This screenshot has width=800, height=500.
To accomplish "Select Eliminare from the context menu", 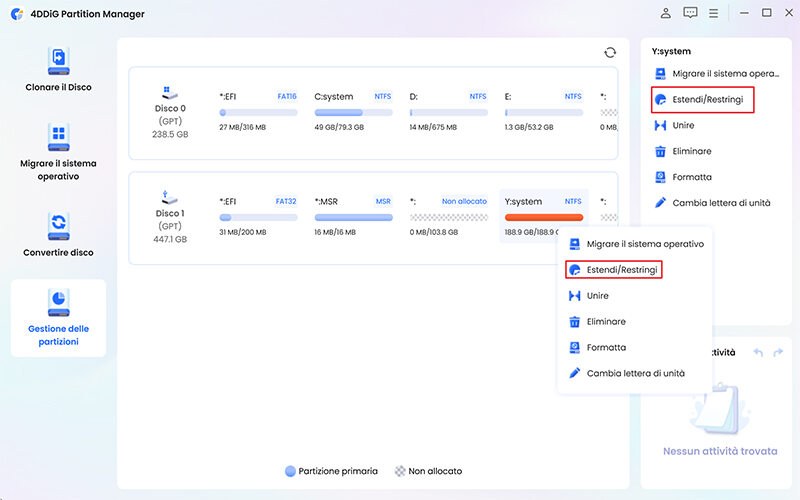I will 606,322.
